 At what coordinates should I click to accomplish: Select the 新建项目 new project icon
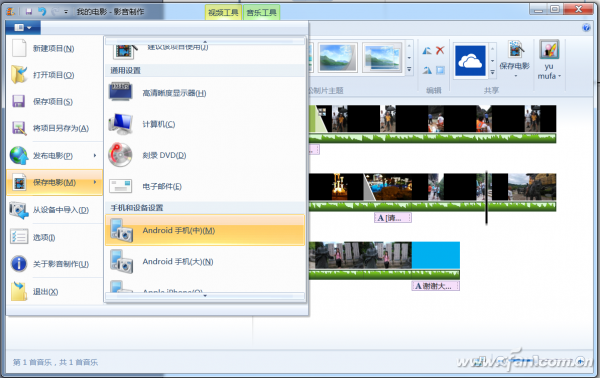point(19,48)
